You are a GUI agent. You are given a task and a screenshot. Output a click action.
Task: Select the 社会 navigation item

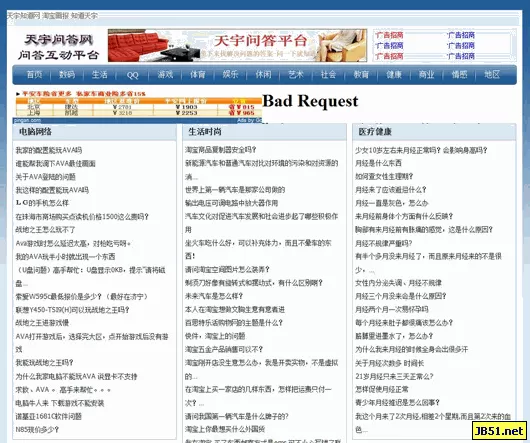click(x=328, y=74)
